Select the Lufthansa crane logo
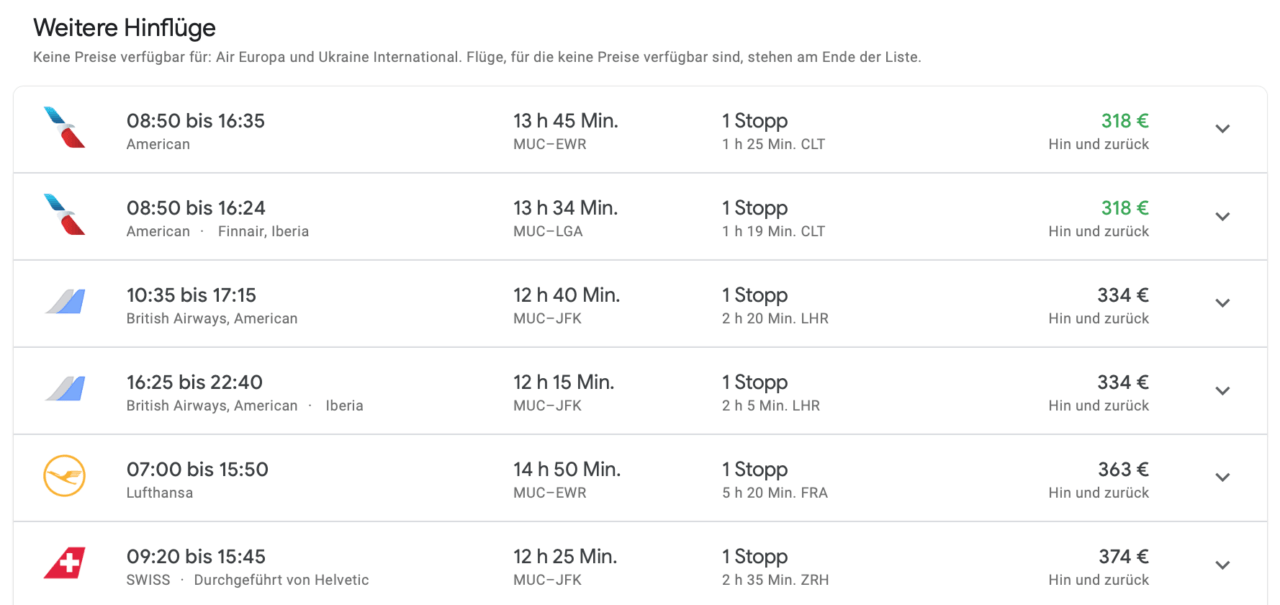Screen dimensions: 1280x605 tap(62, 477)
